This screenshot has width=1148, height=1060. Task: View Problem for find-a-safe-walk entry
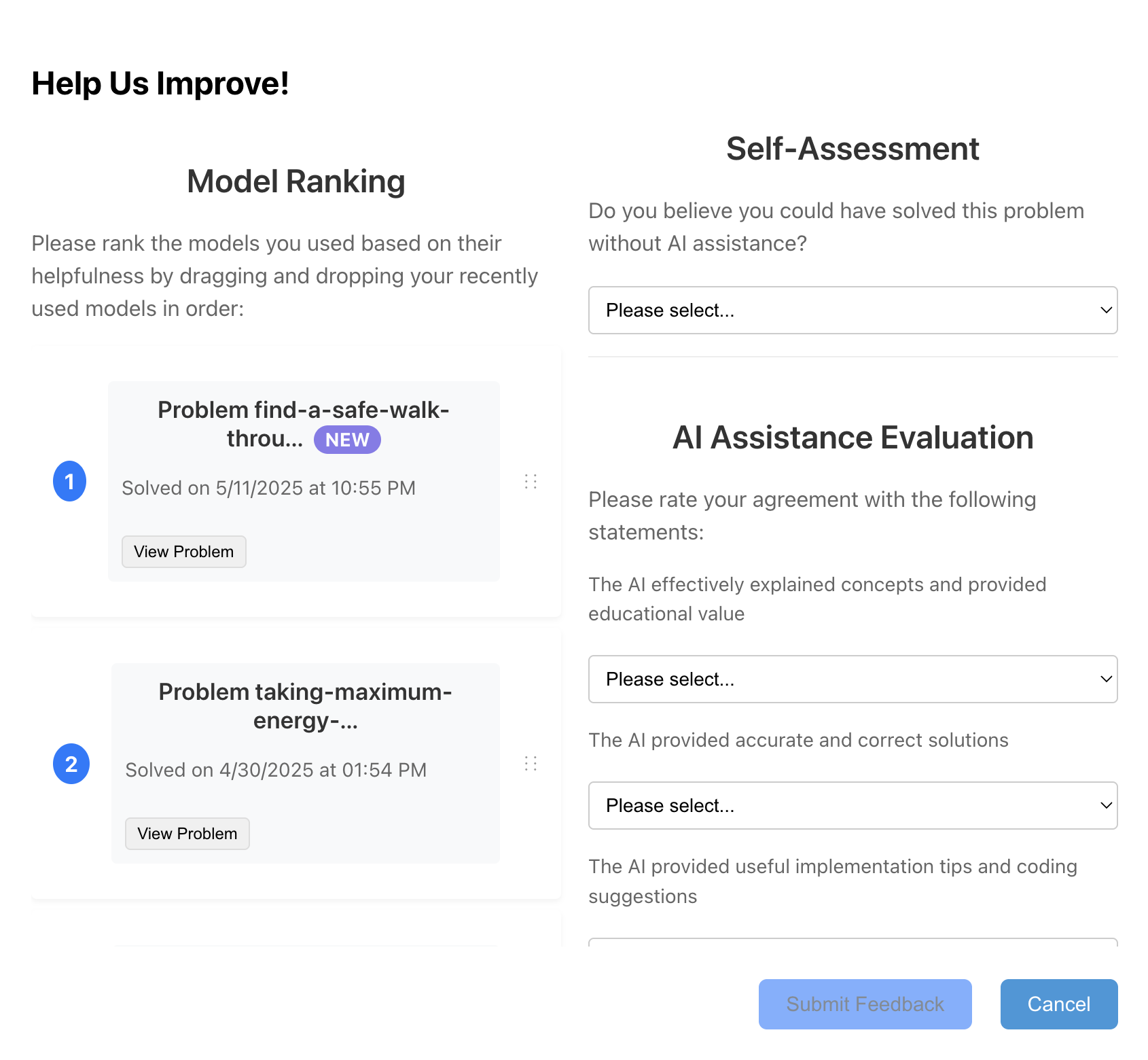(184, 552)
